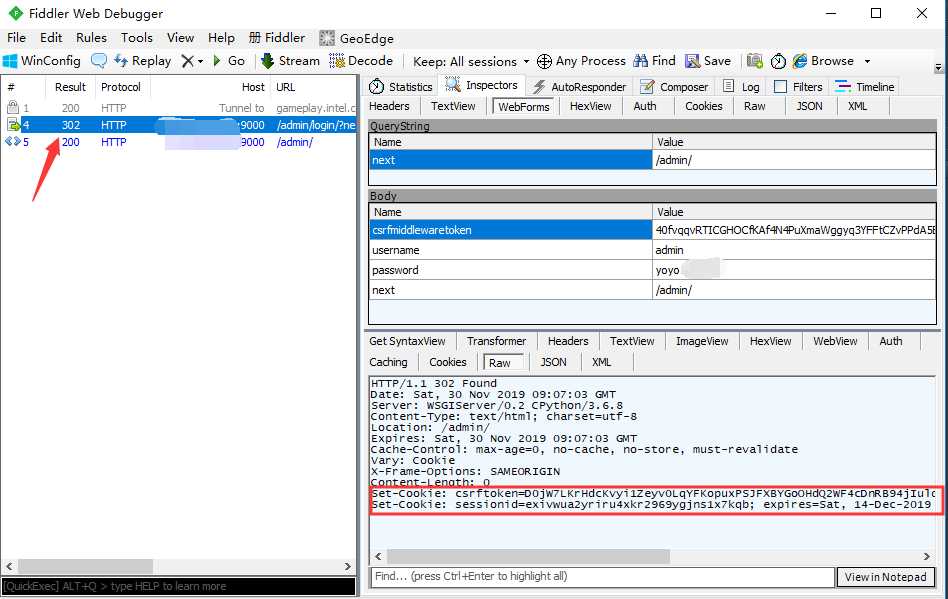Screen dimensions: 948x599
Task: Expand the Browse dropdown arrow
Action: coord(867,61)
